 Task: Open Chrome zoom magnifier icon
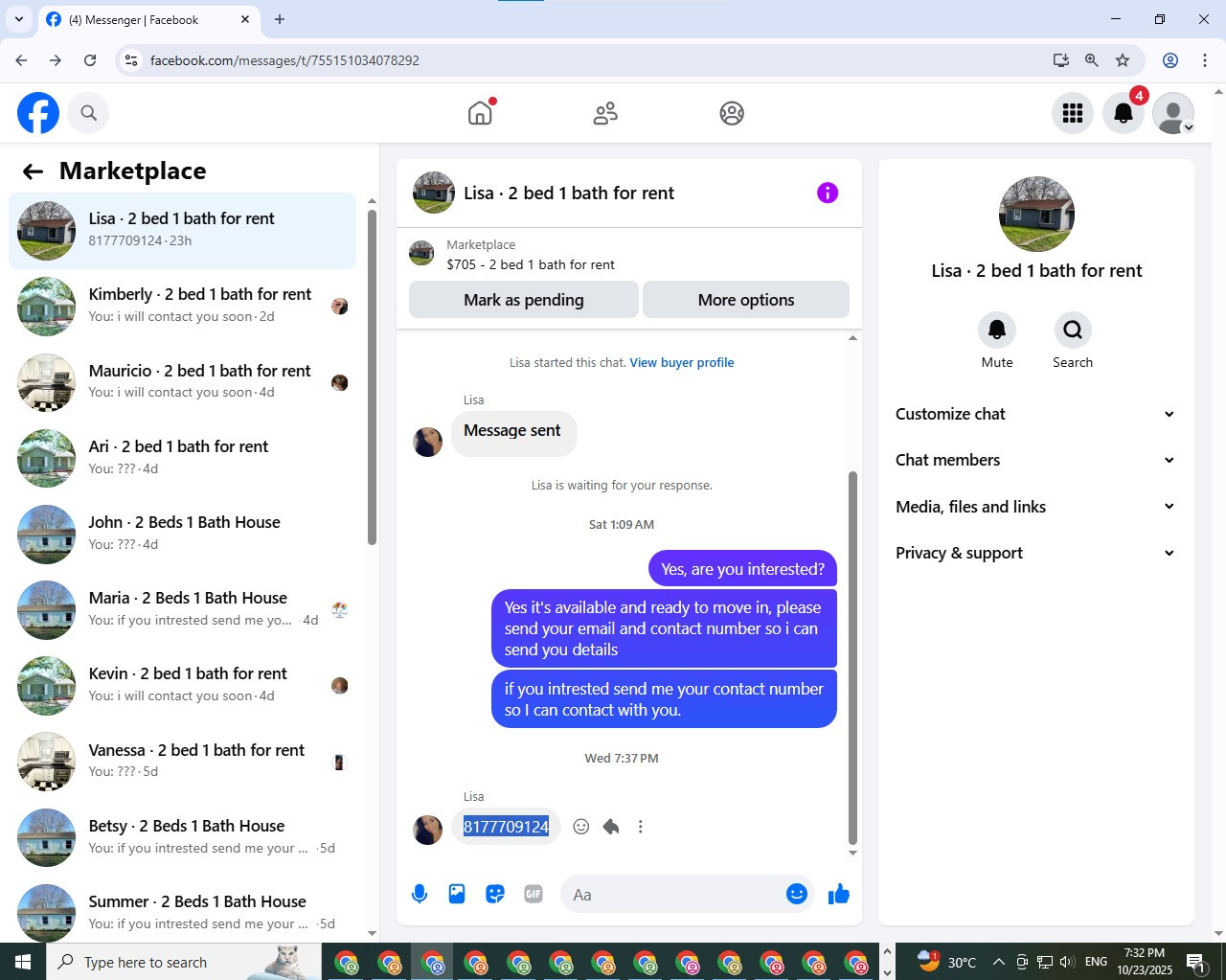(1092, 60)
